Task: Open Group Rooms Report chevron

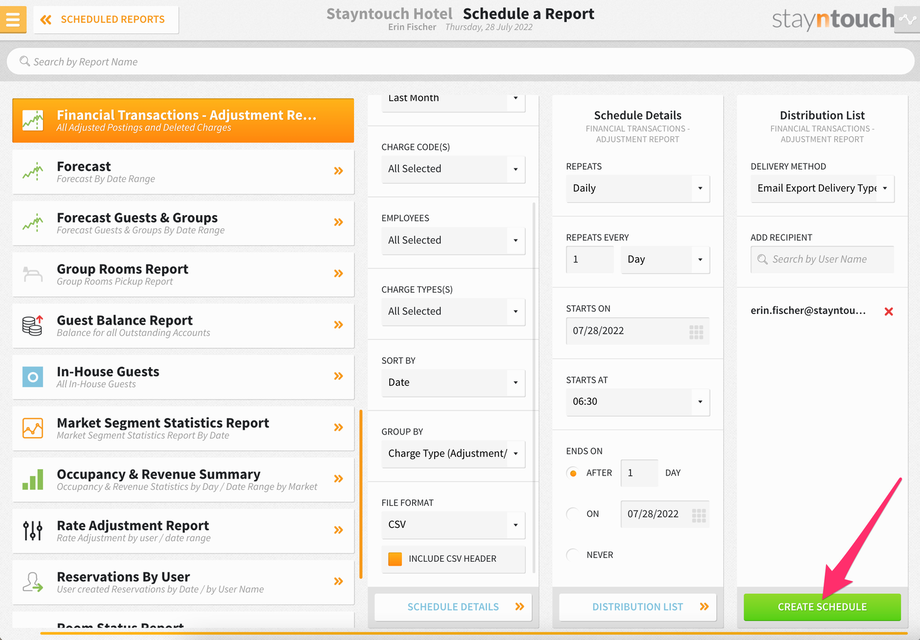Action: click(x=339, y=273)
